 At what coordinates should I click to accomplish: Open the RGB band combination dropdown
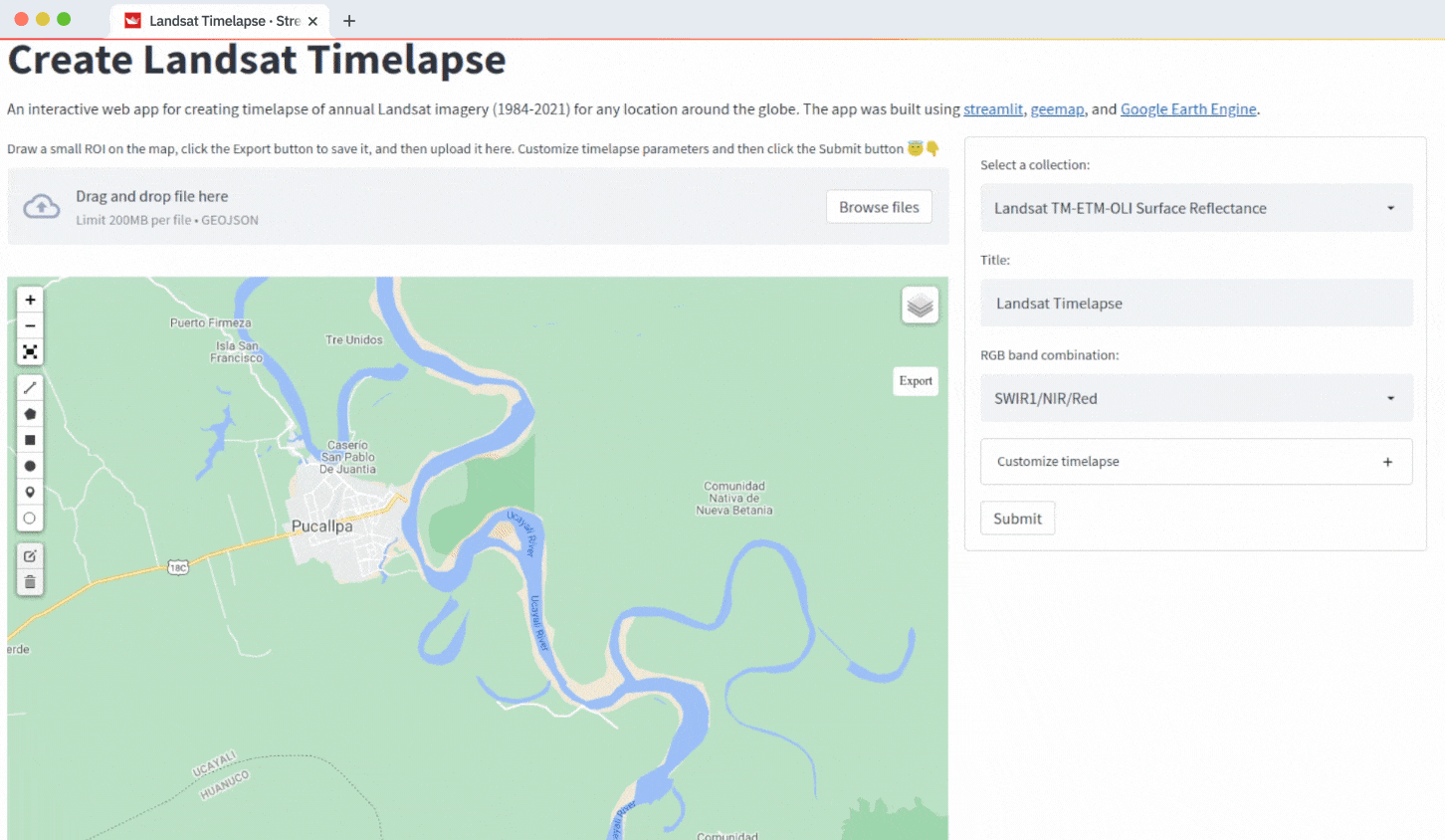1195,398
